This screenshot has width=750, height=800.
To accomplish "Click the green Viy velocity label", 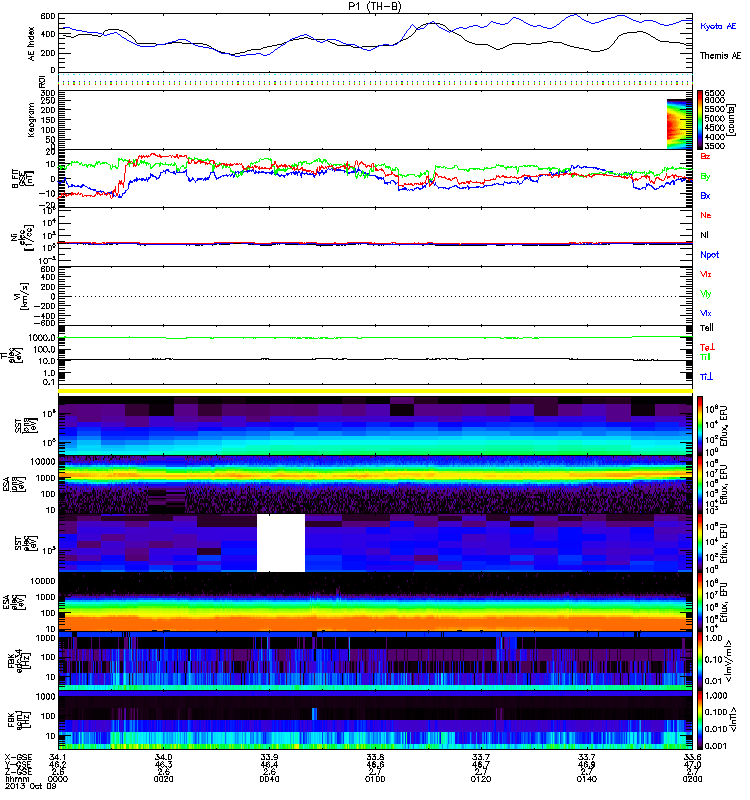I will point(706,293).
